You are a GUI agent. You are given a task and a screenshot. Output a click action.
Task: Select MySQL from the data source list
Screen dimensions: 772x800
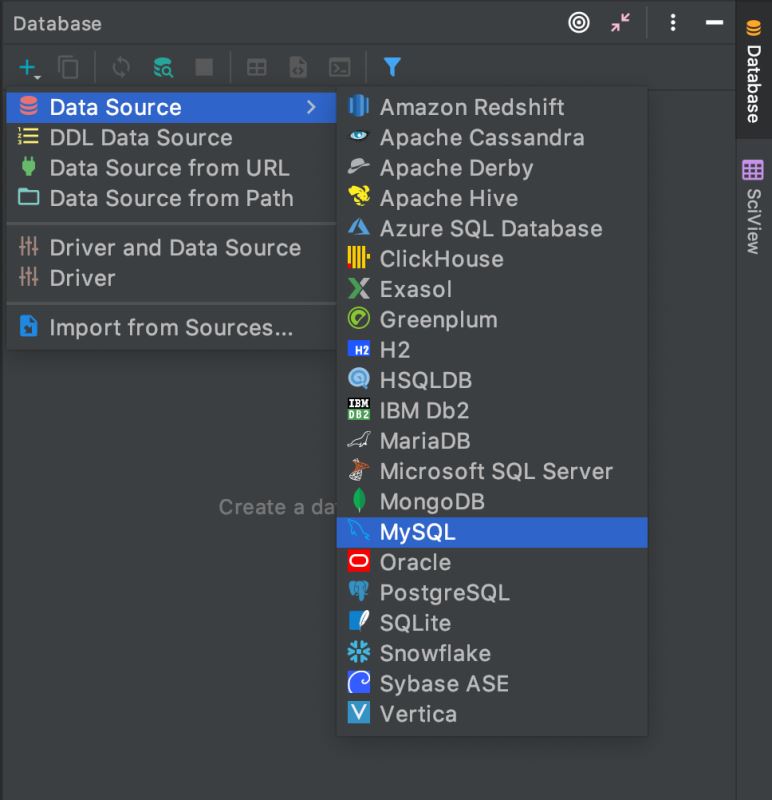417,532
